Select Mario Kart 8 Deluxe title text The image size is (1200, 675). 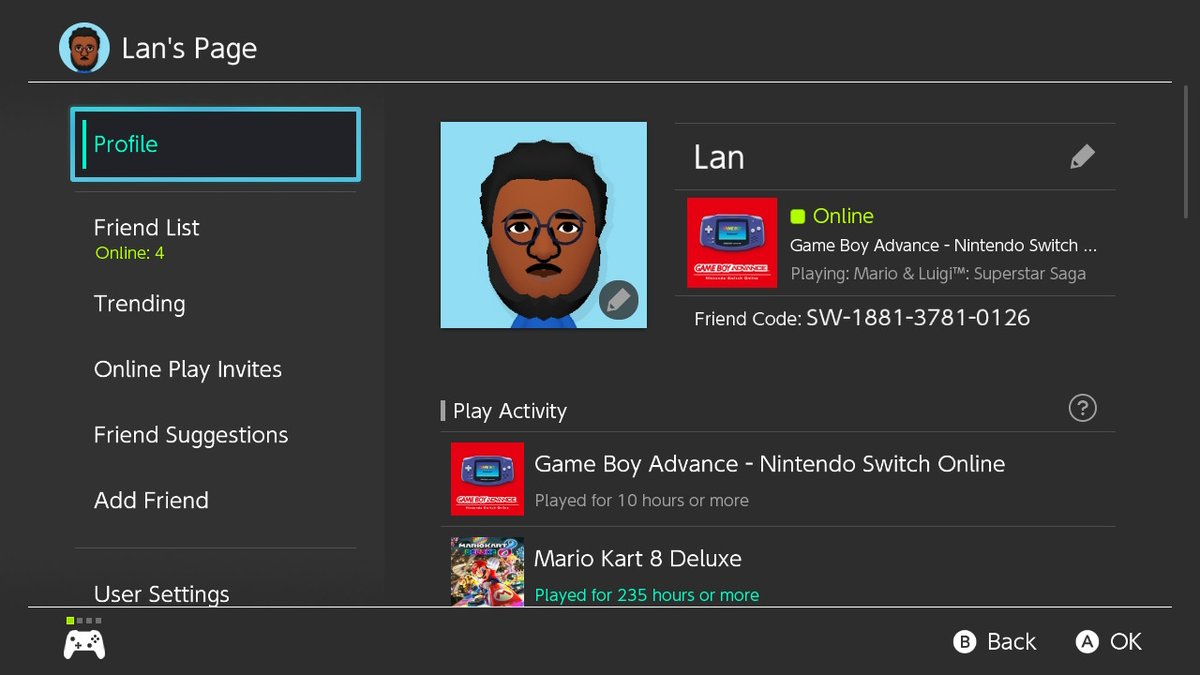pyautogui.click(x=638, y=558)
